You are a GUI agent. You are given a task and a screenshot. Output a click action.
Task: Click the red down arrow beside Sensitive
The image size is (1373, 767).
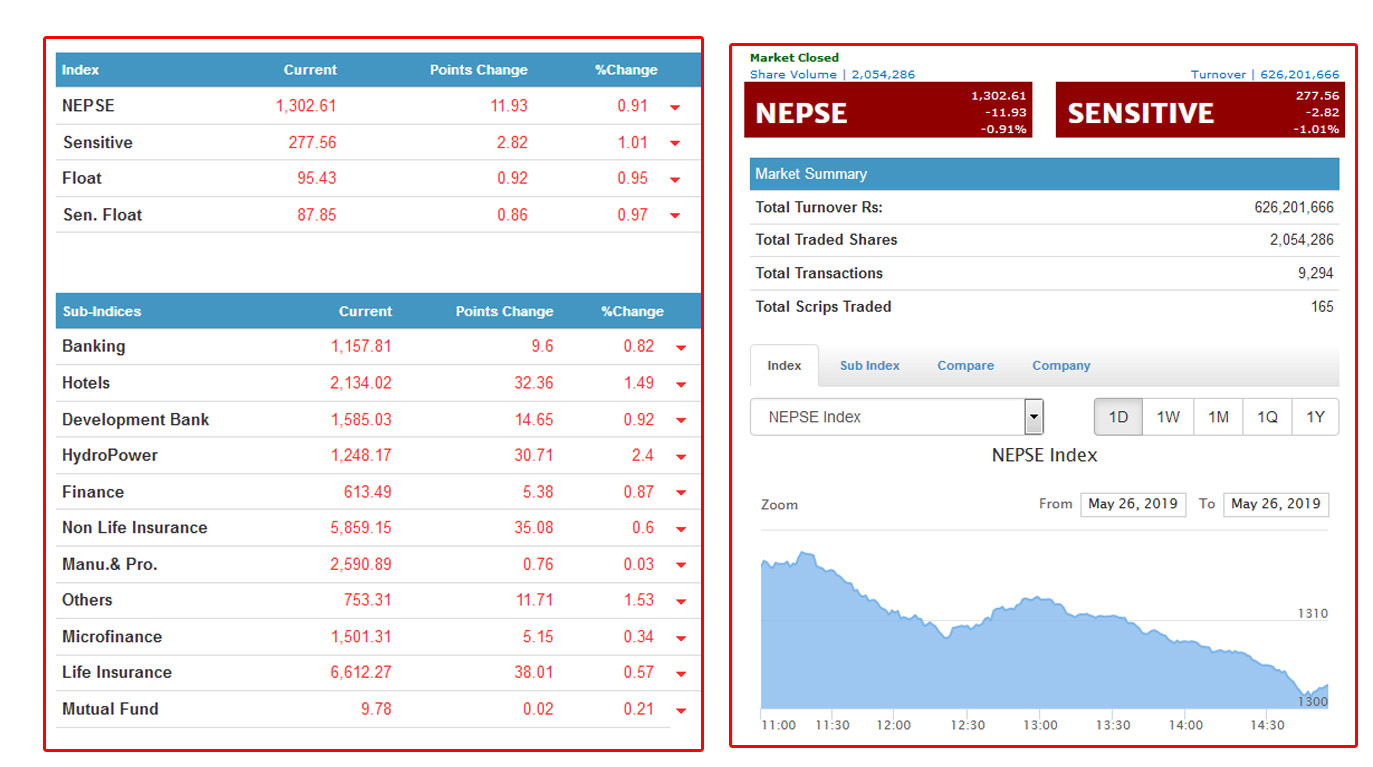(x=675, y=144)
